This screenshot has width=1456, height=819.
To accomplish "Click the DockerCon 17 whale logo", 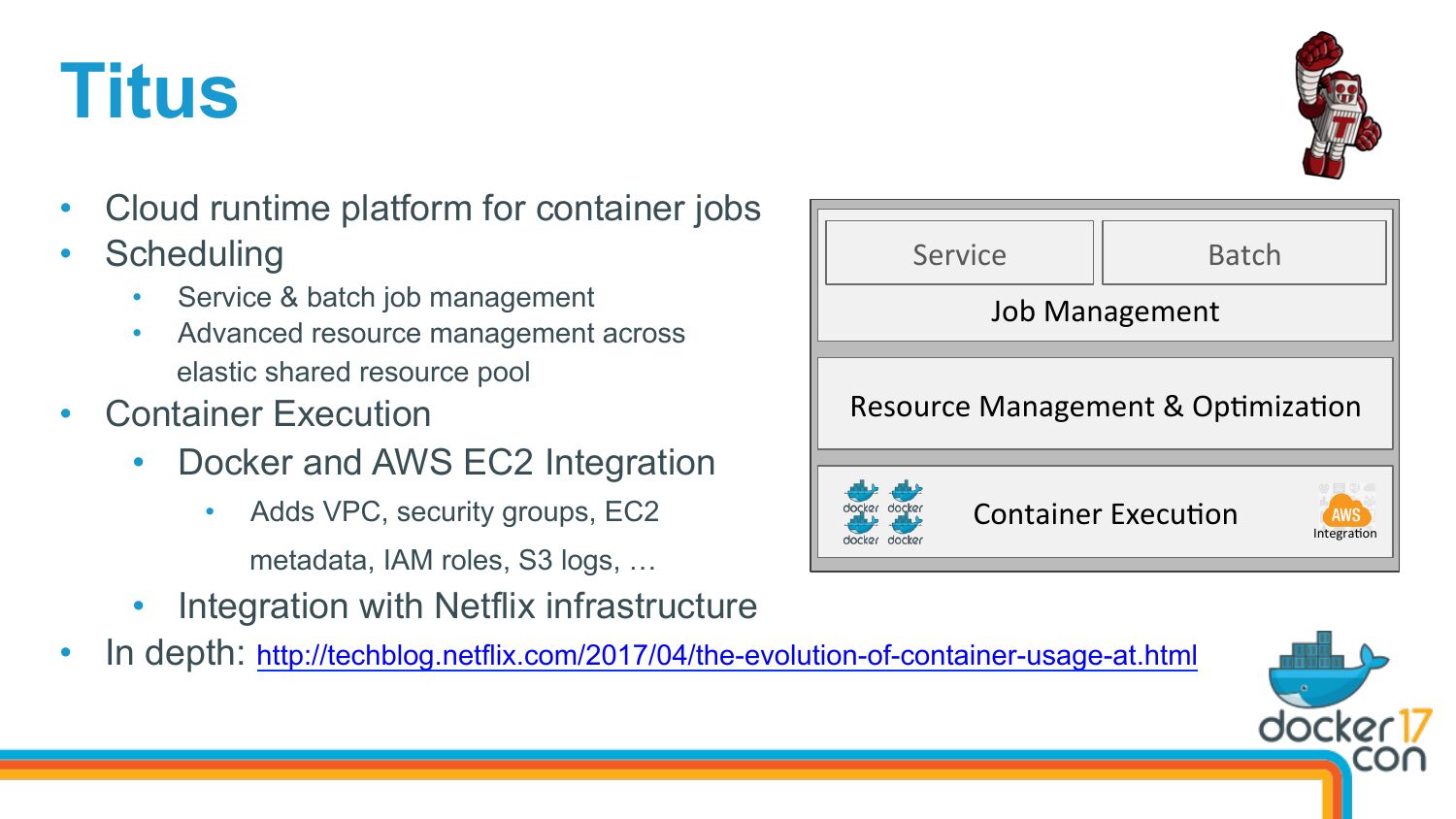I will 1344,701.
